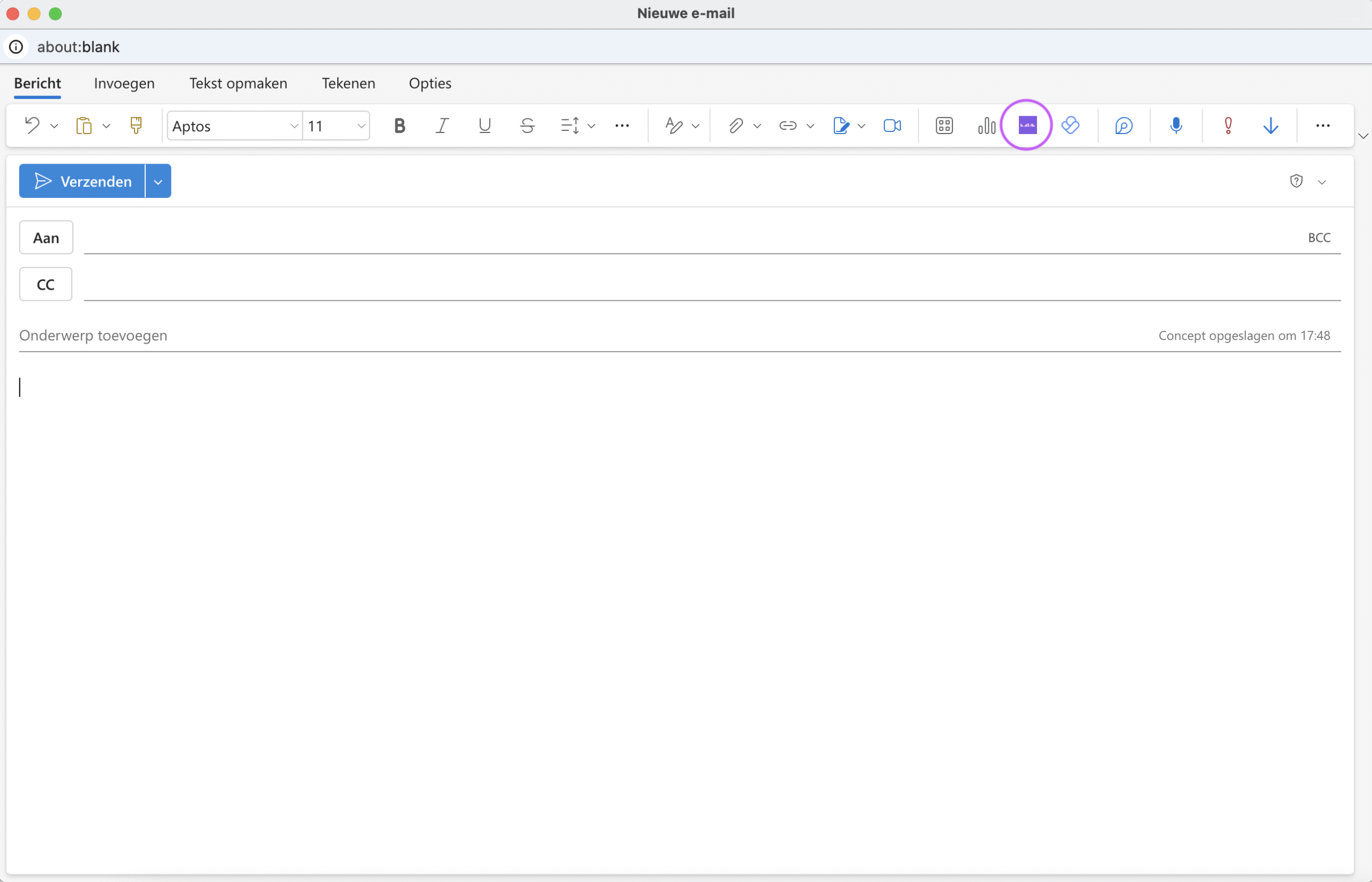The height and width of the screenshot is (882, 1372).
Task: Start dictation with microphone icon
Action: 1176,125
